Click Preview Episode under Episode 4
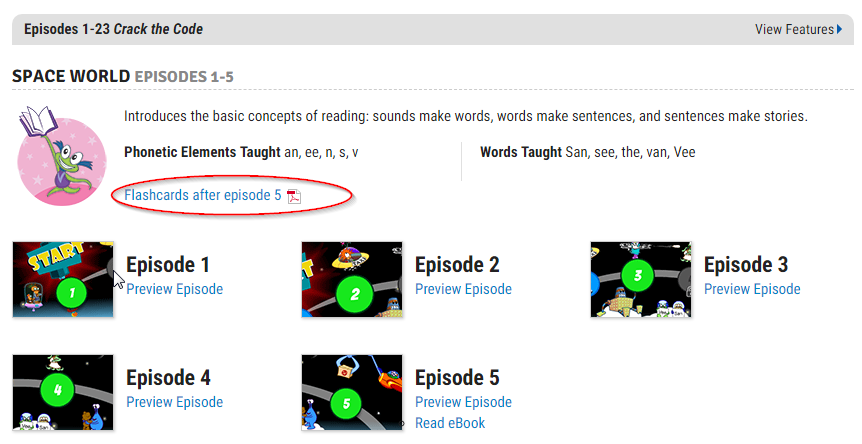 175,402
